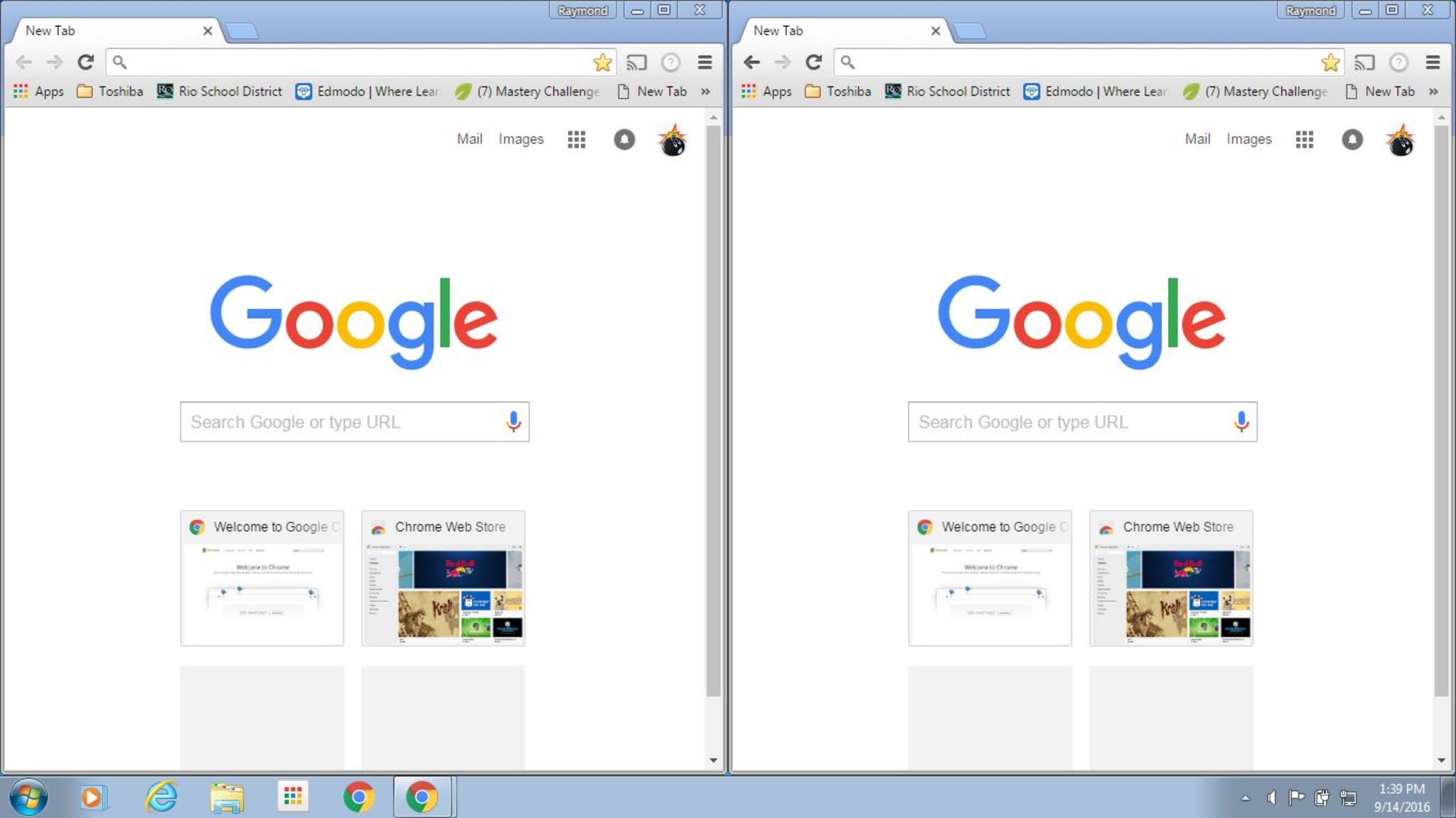This screenshot has width=1456, height=818.
Task: Launch Internet Explorer from the taskbar
Action: click(161, 797)
